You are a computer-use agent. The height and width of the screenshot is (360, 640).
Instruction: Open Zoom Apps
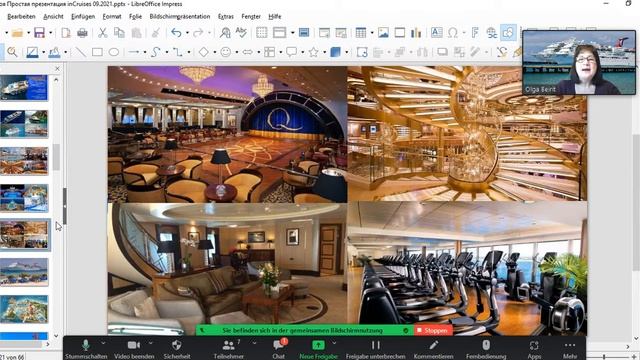[534, 349]
